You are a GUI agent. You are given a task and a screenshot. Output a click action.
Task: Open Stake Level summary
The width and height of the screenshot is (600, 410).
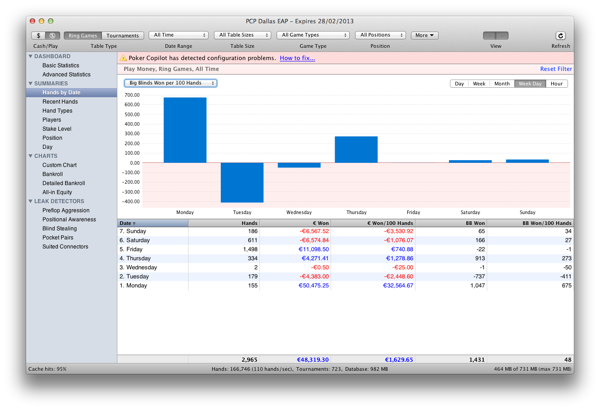57,129
